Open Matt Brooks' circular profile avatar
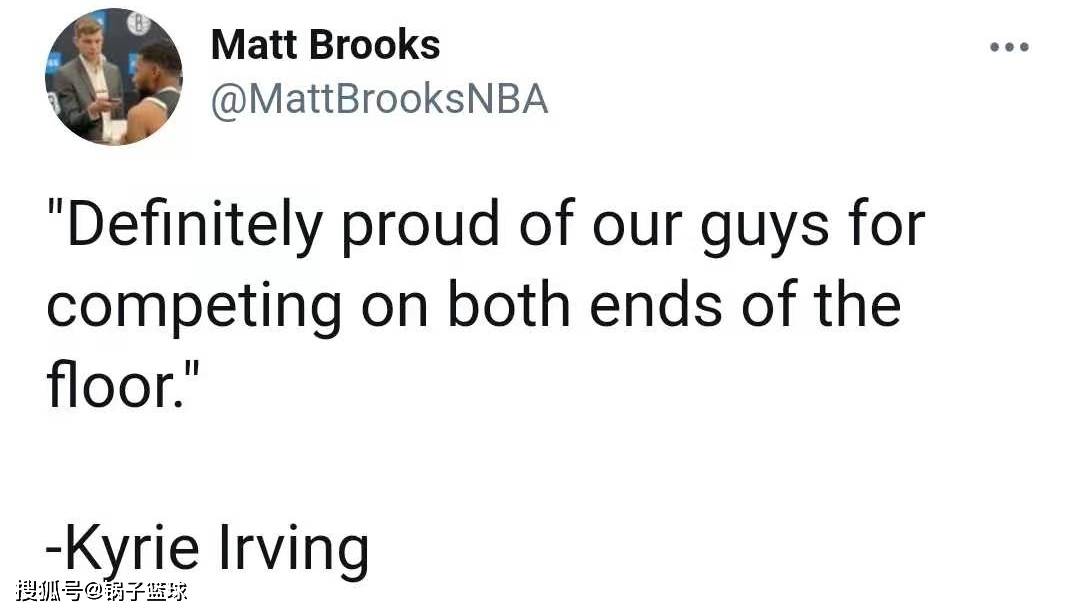Viewport: 1080px width, 614px height. pyautogui.click(x=114, y=76)
